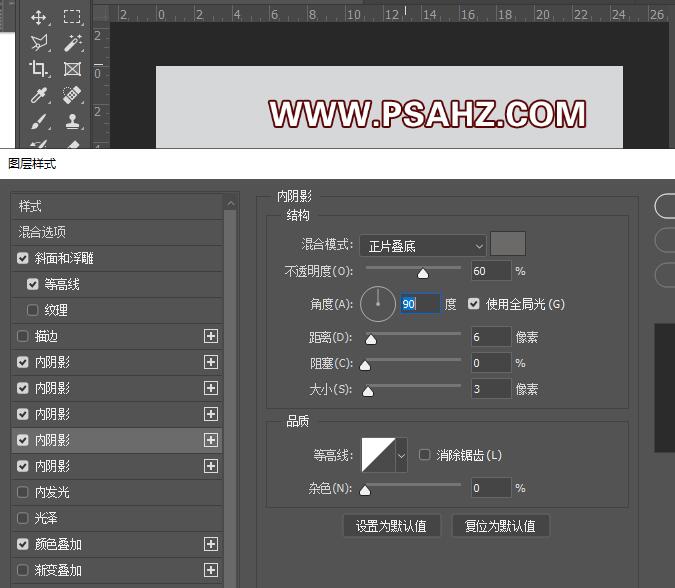Select the Rectangular Marquee tool
Viewport: 675px width, 588px height.
72,17
